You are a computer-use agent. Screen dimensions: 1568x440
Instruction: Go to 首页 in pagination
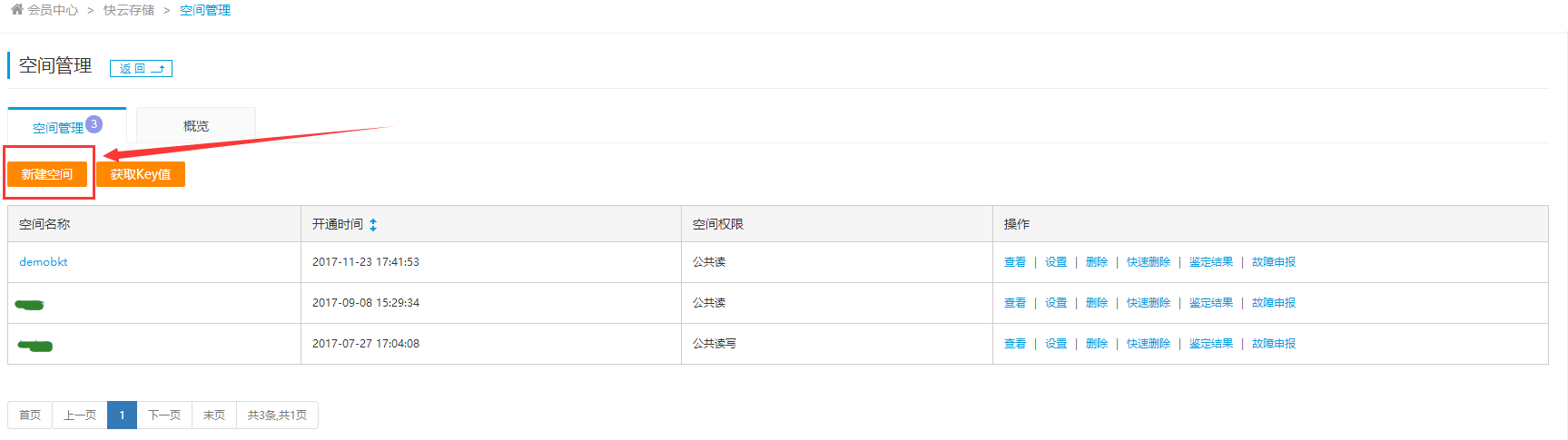pyautogui.click(x=30, y=416)
